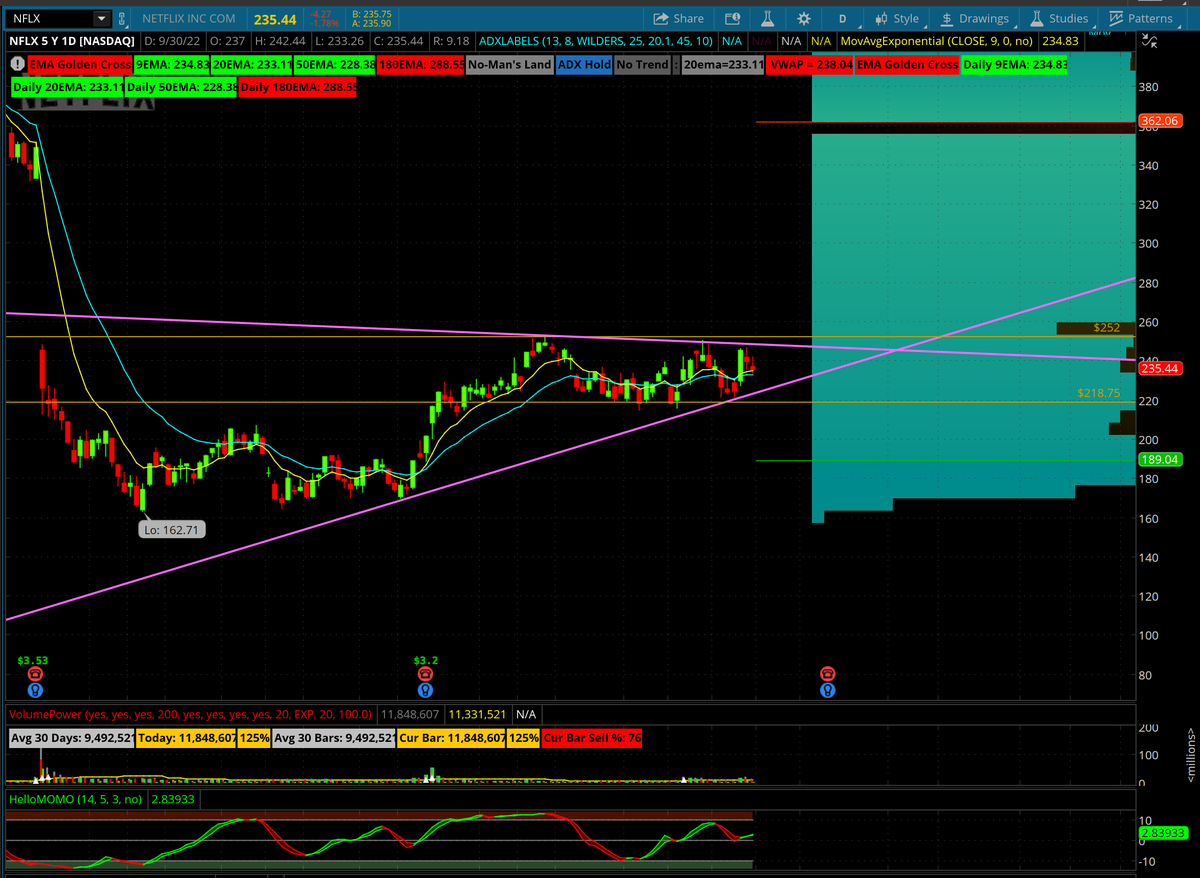Click the Lo: 162.71 price bubble
The image size is (1200, 878).
pyautogui.click(x=172, y=529)
